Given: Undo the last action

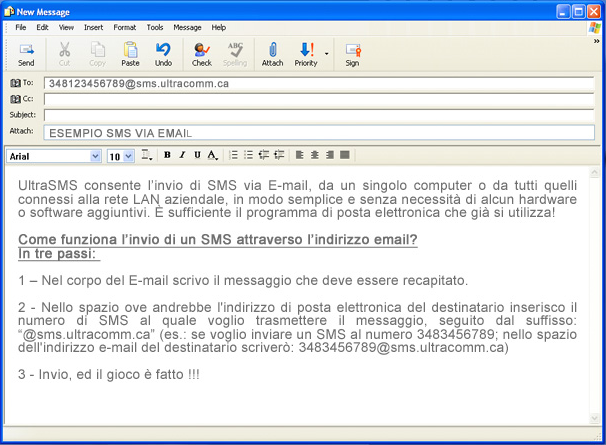Looking at the screenshot, I should pyautogui.click(x=163, y=54).
